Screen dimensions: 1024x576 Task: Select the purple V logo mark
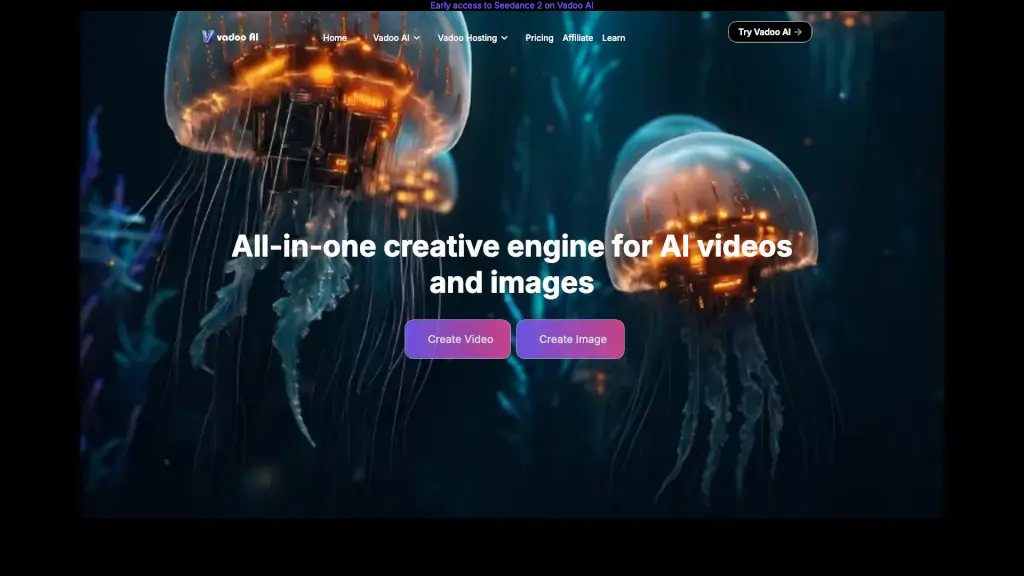[x=207, y=37]
